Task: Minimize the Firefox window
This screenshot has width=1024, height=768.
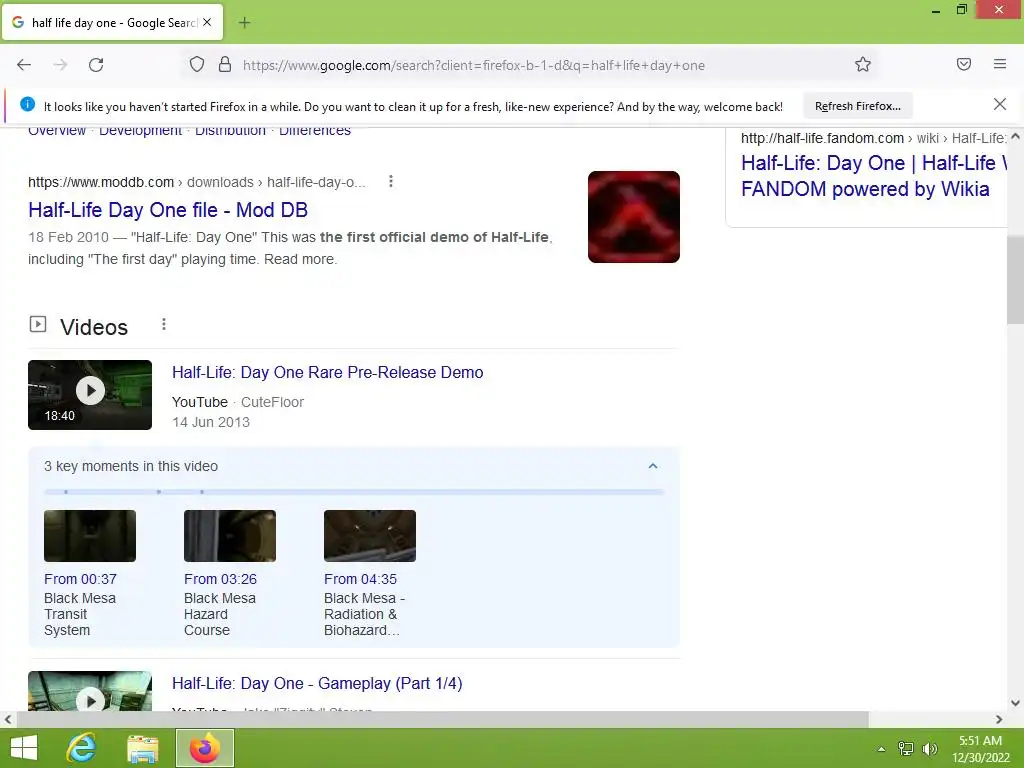Action: pos(936,10)
